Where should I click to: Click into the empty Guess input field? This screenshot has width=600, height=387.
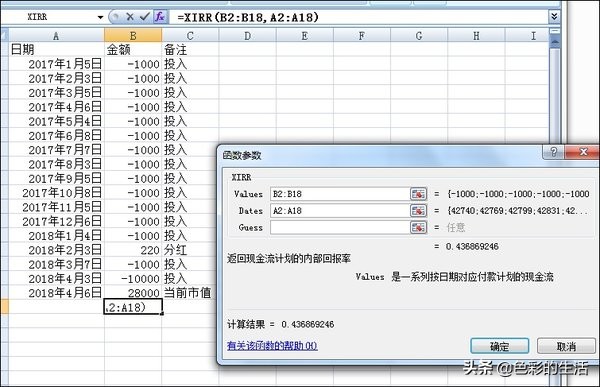(340, 227)
